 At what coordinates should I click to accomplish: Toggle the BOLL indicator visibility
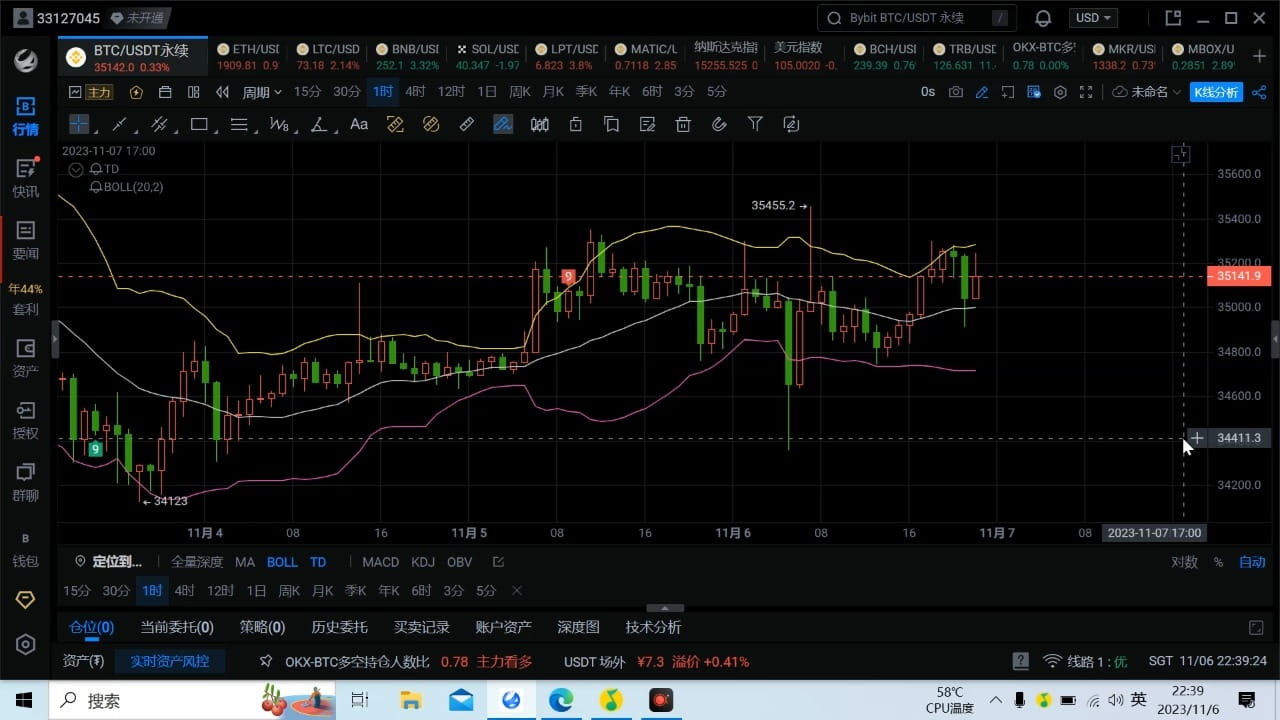coord(282,562)
